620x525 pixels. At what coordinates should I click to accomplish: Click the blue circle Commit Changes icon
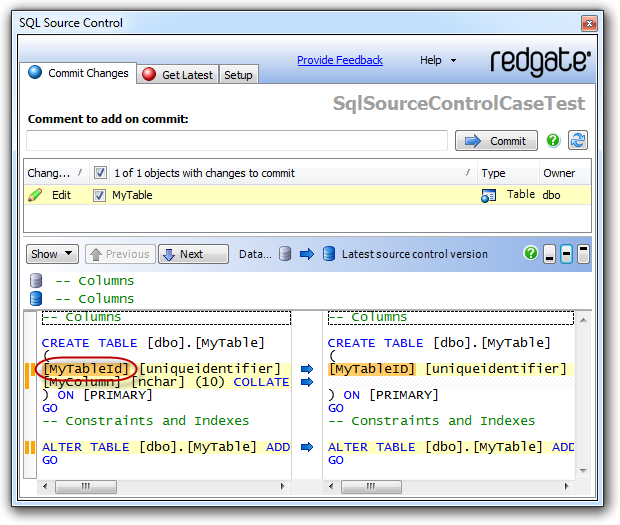35,72
